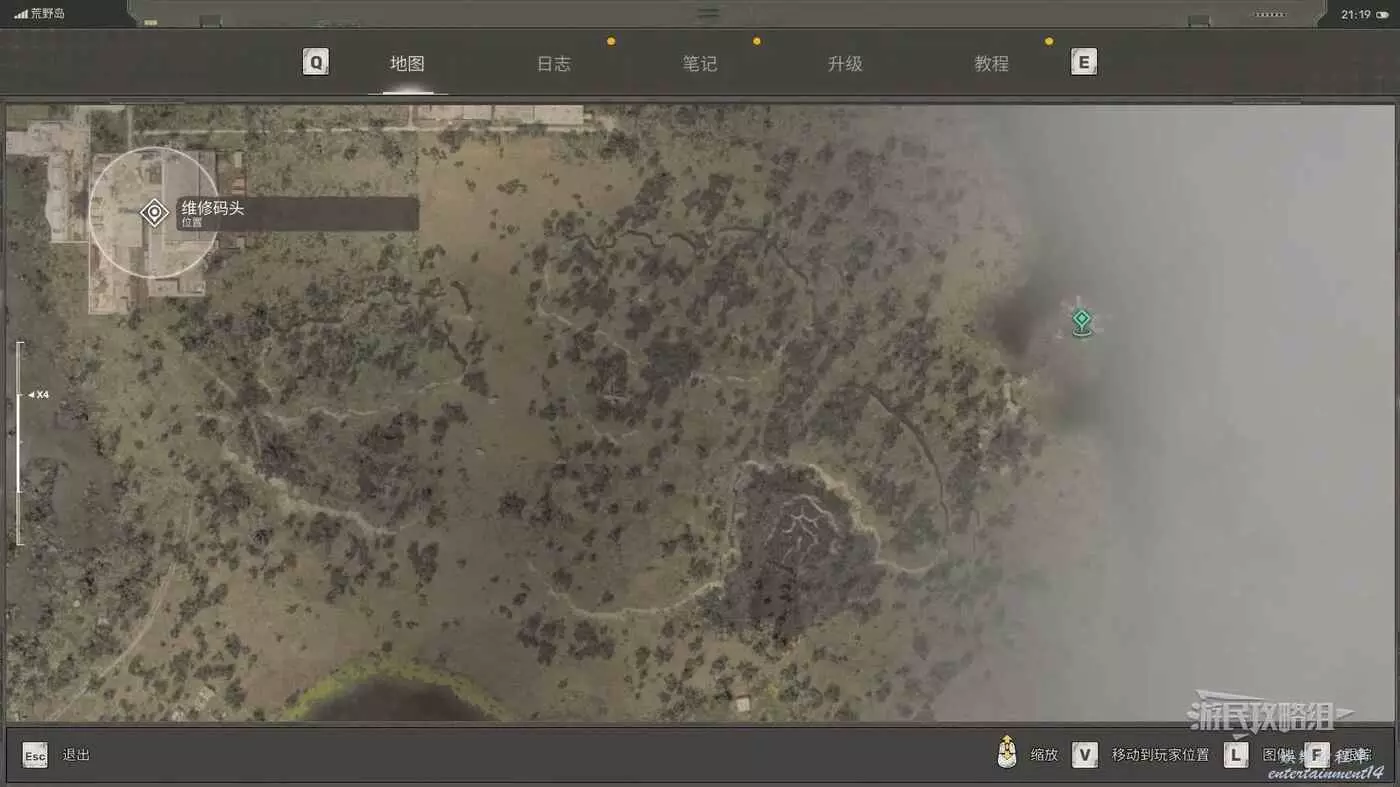Select the green player position marker

[1081, 320]
